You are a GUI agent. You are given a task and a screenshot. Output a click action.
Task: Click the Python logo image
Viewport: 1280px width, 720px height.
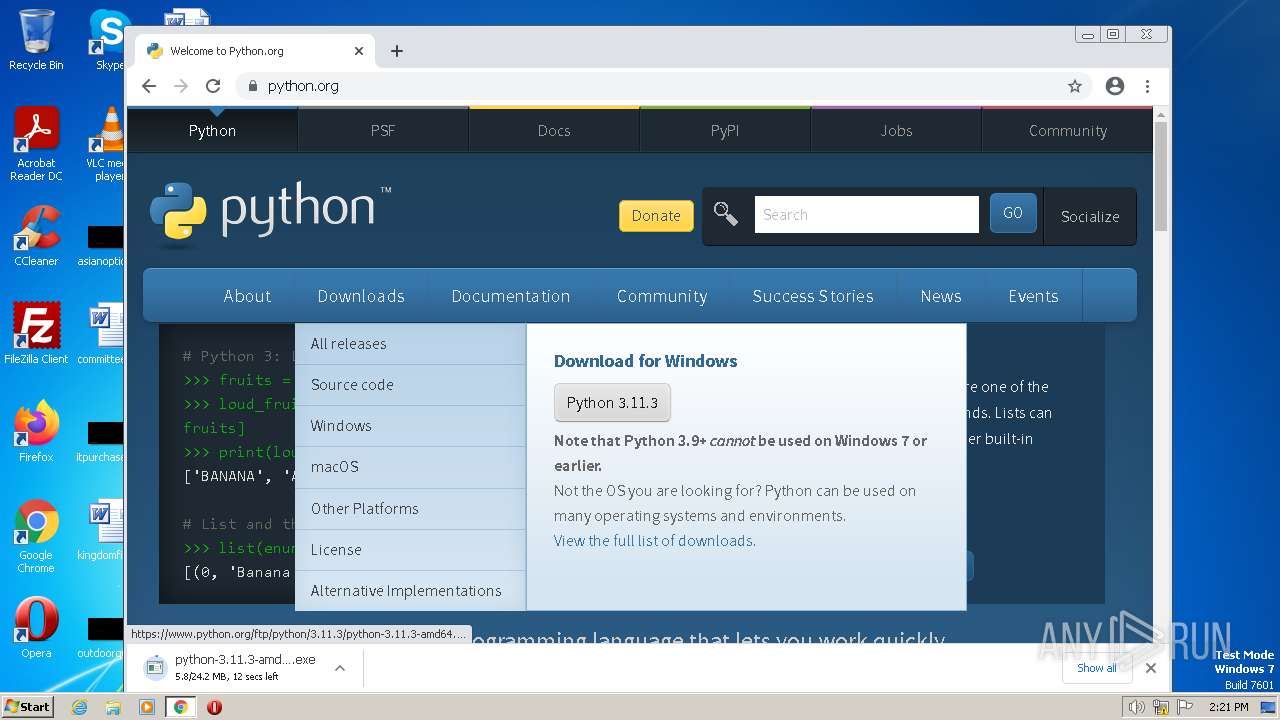[270, 211]
